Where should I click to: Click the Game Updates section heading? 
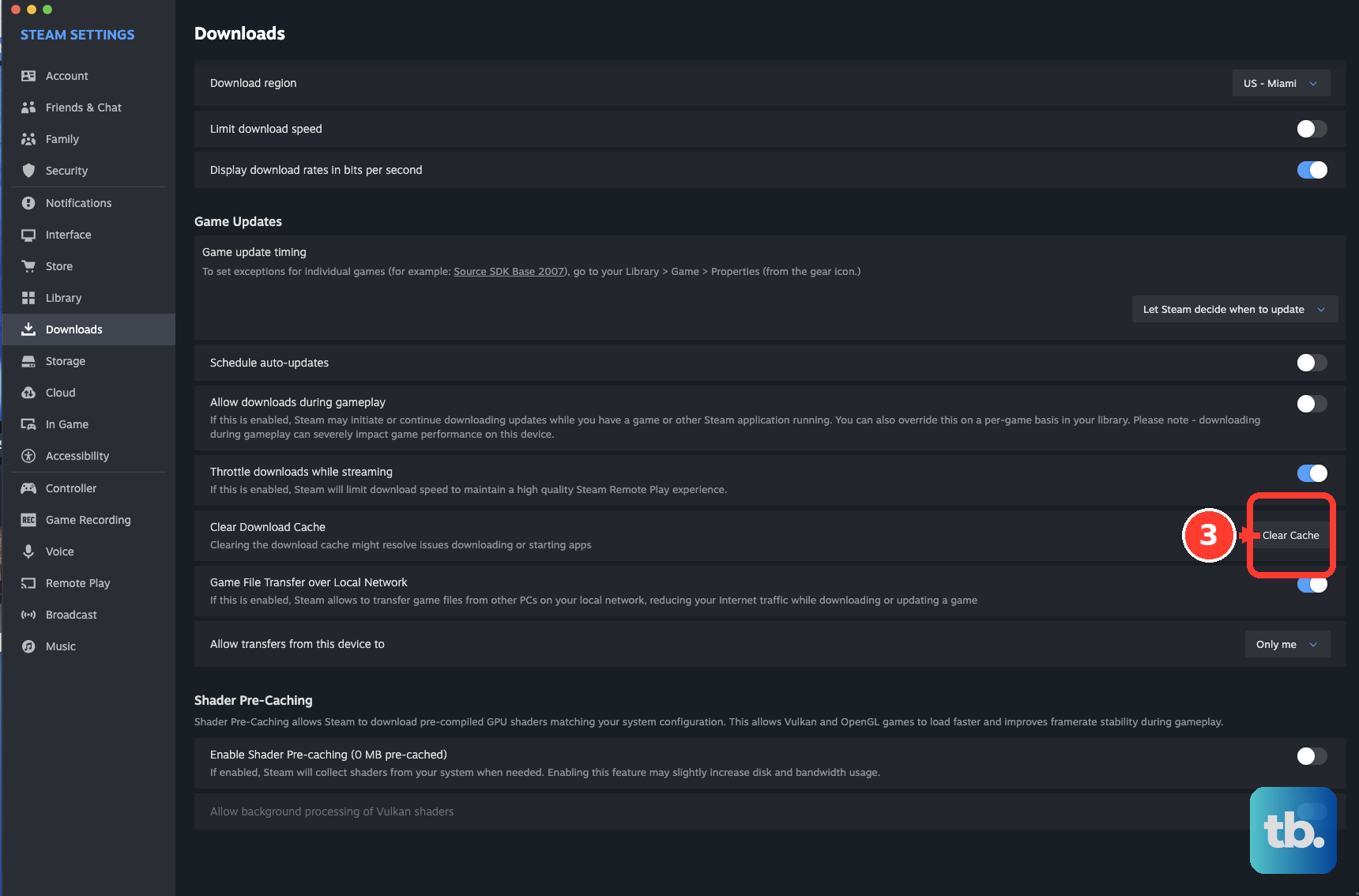[238, 221]
